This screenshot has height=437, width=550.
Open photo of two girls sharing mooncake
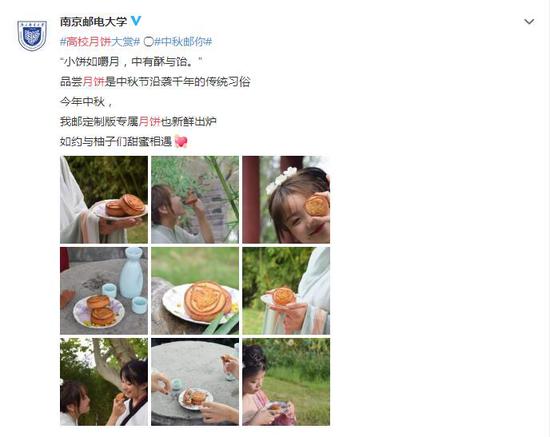104,382
